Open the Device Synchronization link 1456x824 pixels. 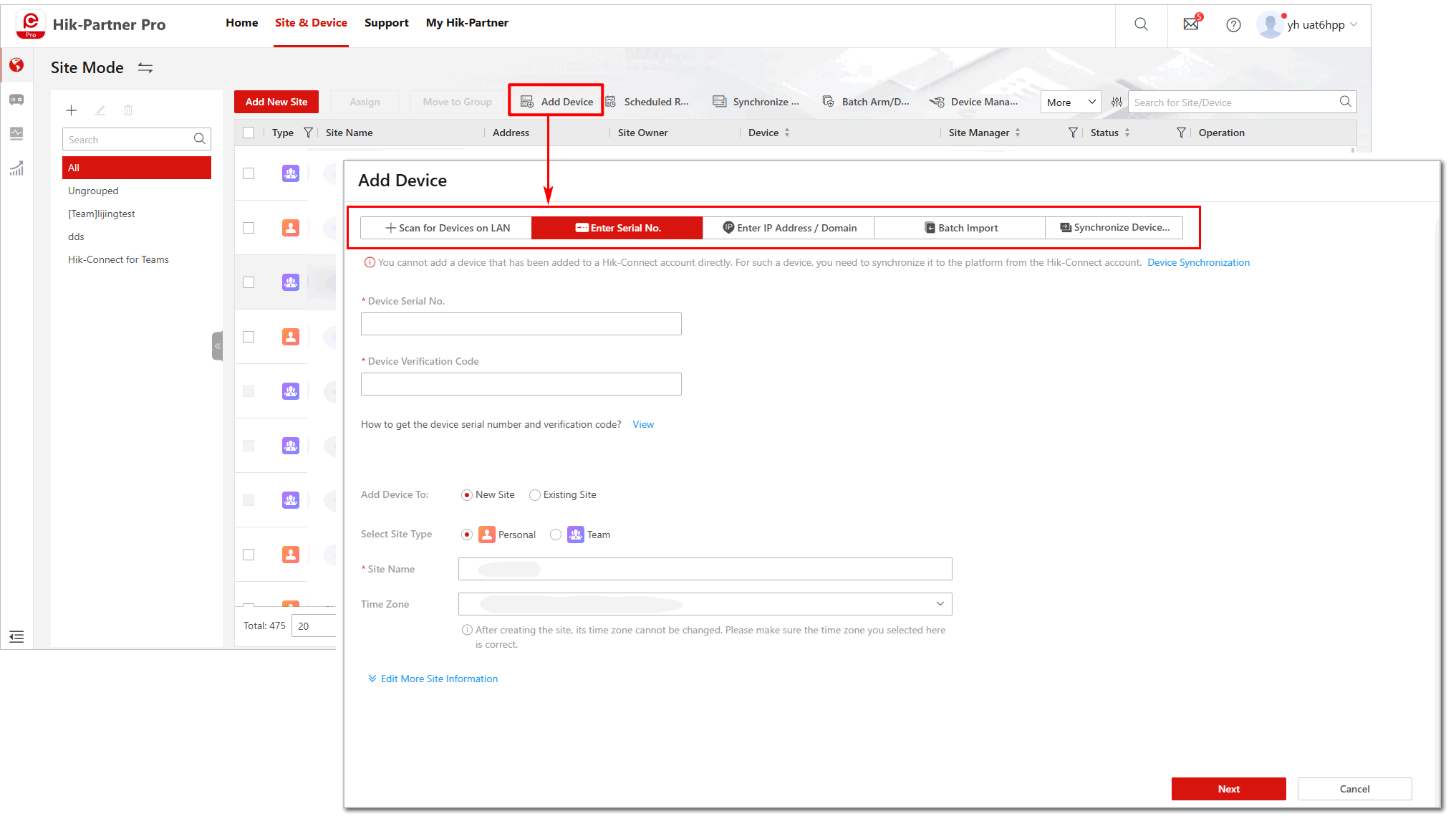tap(1199, 263)
